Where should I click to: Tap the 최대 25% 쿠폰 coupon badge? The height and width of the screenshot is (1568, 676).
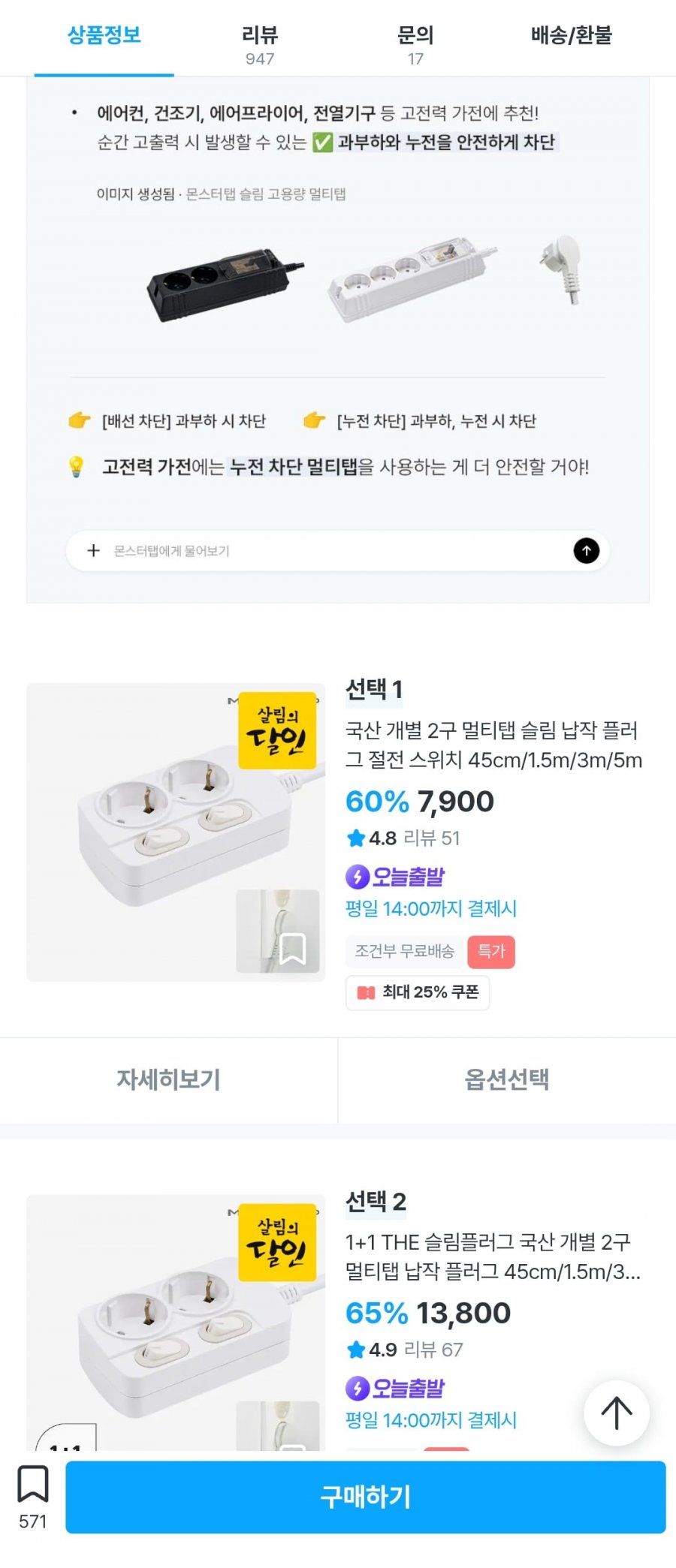click(x=418, y=992)
